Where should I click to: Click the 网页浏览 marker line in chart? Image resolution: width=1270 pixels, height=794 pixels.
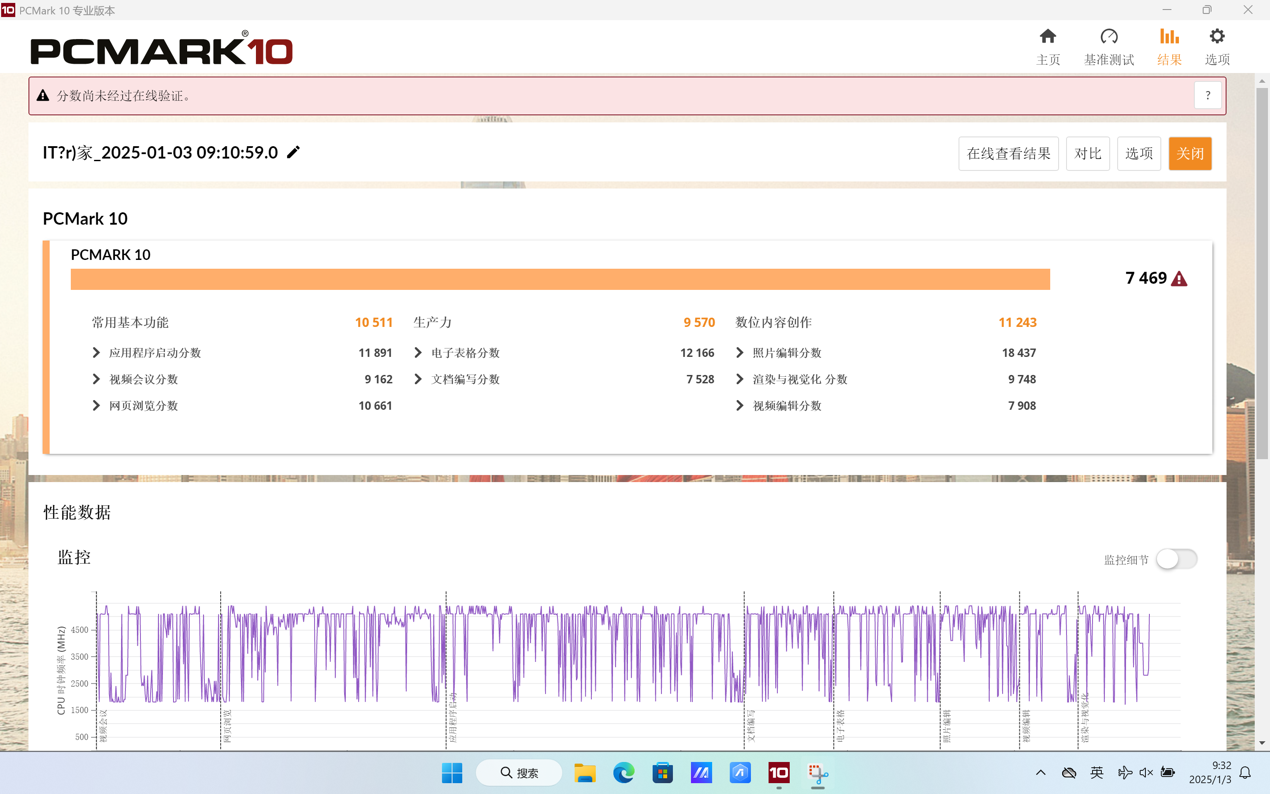[221, 668]
